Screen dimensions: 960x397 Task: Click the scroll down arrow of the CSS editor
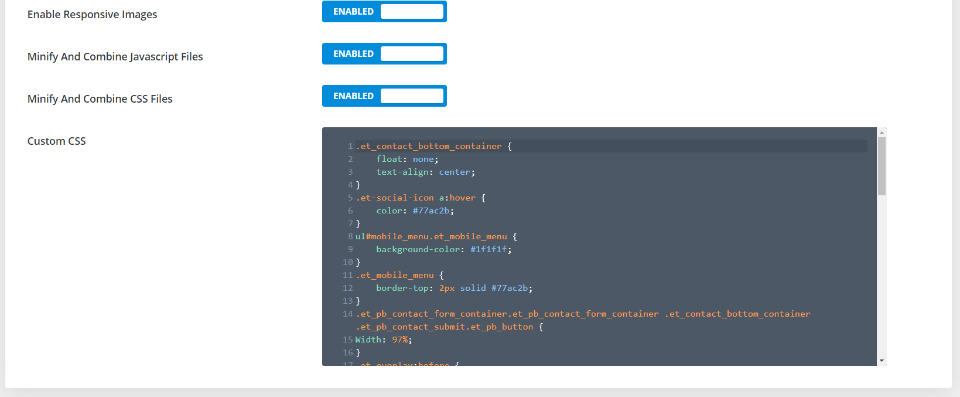click(x=882, y=361)
